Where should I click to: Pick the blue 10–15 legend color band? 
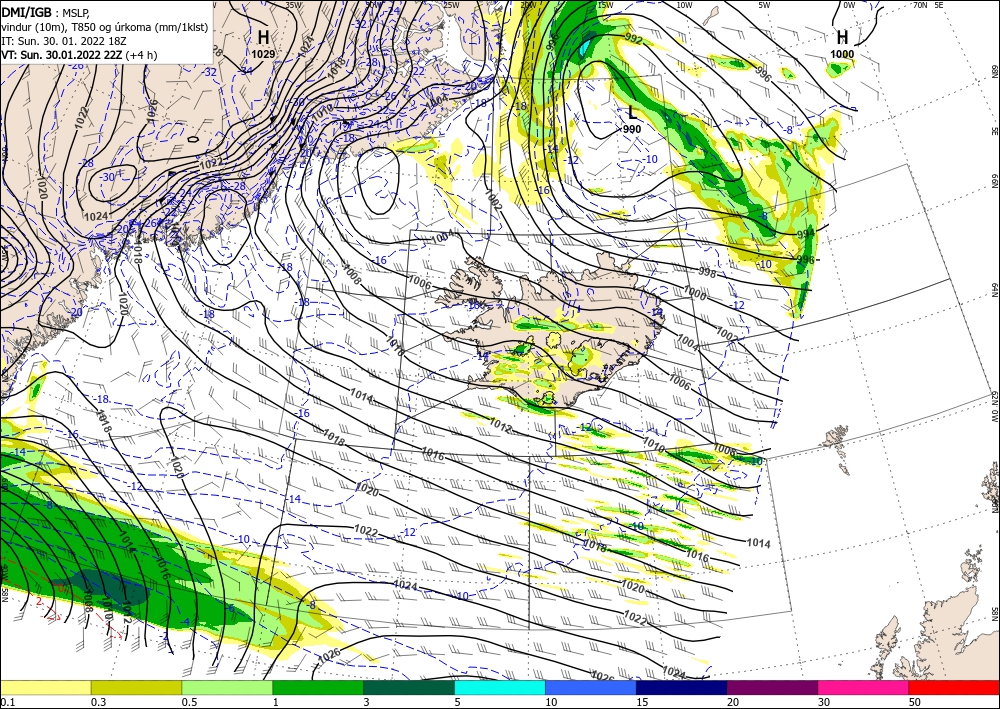click(x=591, y=687)
